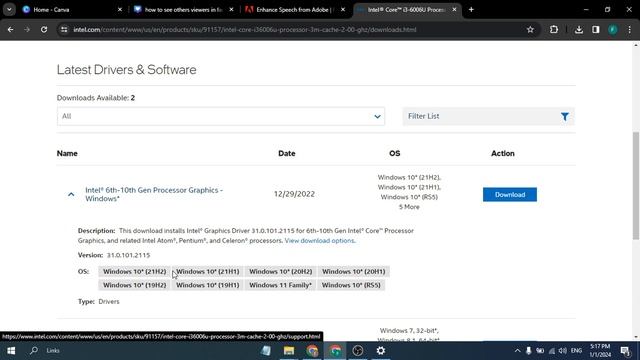Open the Windows Start menu

coord(11,351)
